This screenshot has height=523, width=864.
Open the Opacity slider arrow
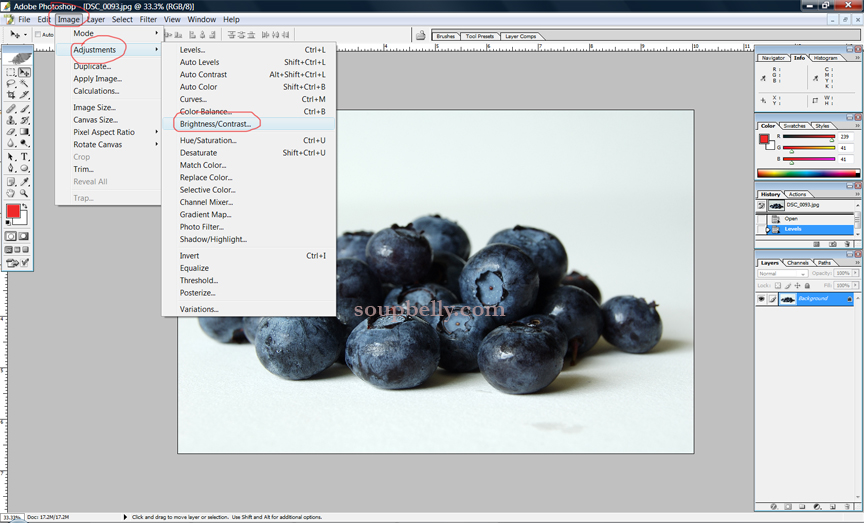tap(855, 273)
